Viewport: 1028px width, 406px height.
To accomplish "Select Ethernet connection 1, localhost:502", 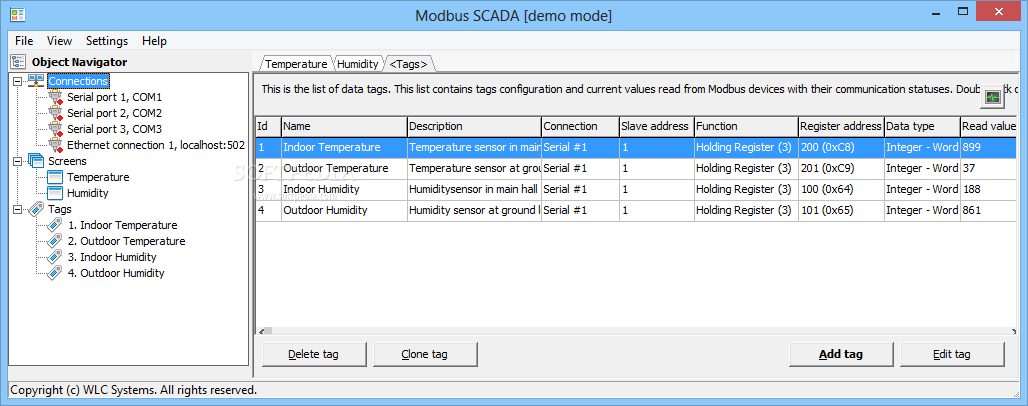I will point(156,144).
